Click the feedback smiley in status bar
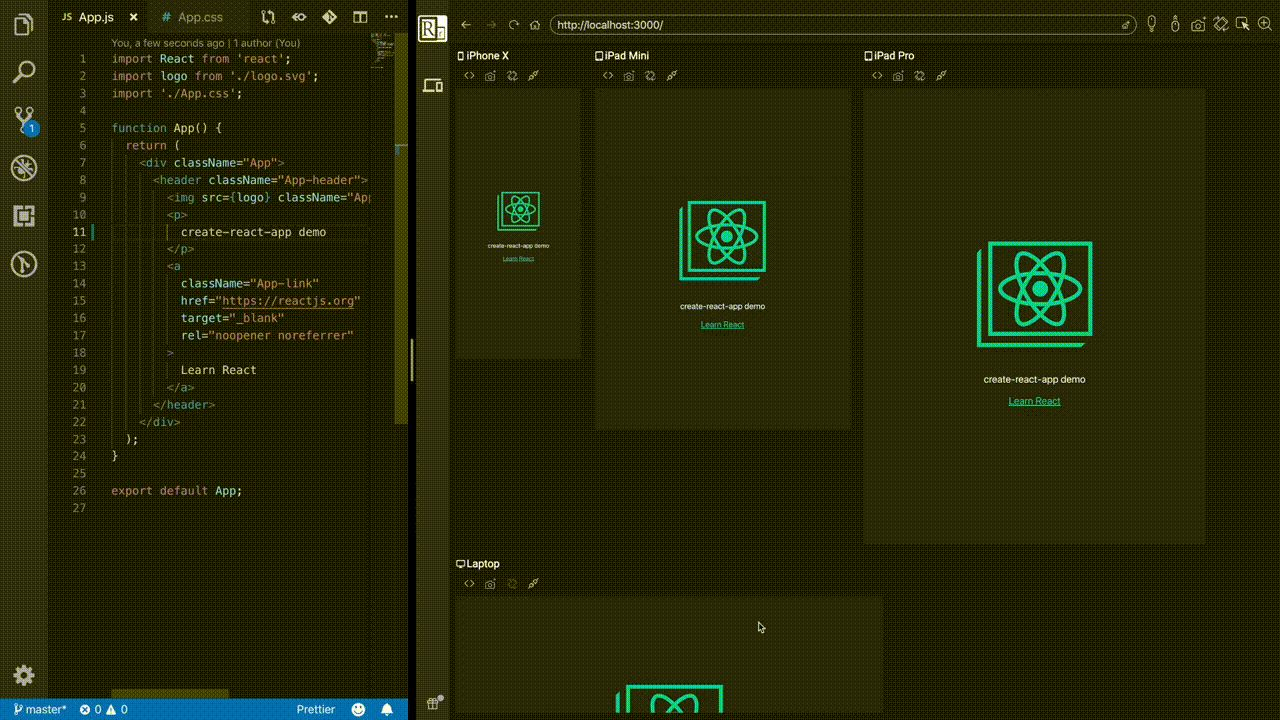This screenshot has width=1280, height=720. [358, 709]
